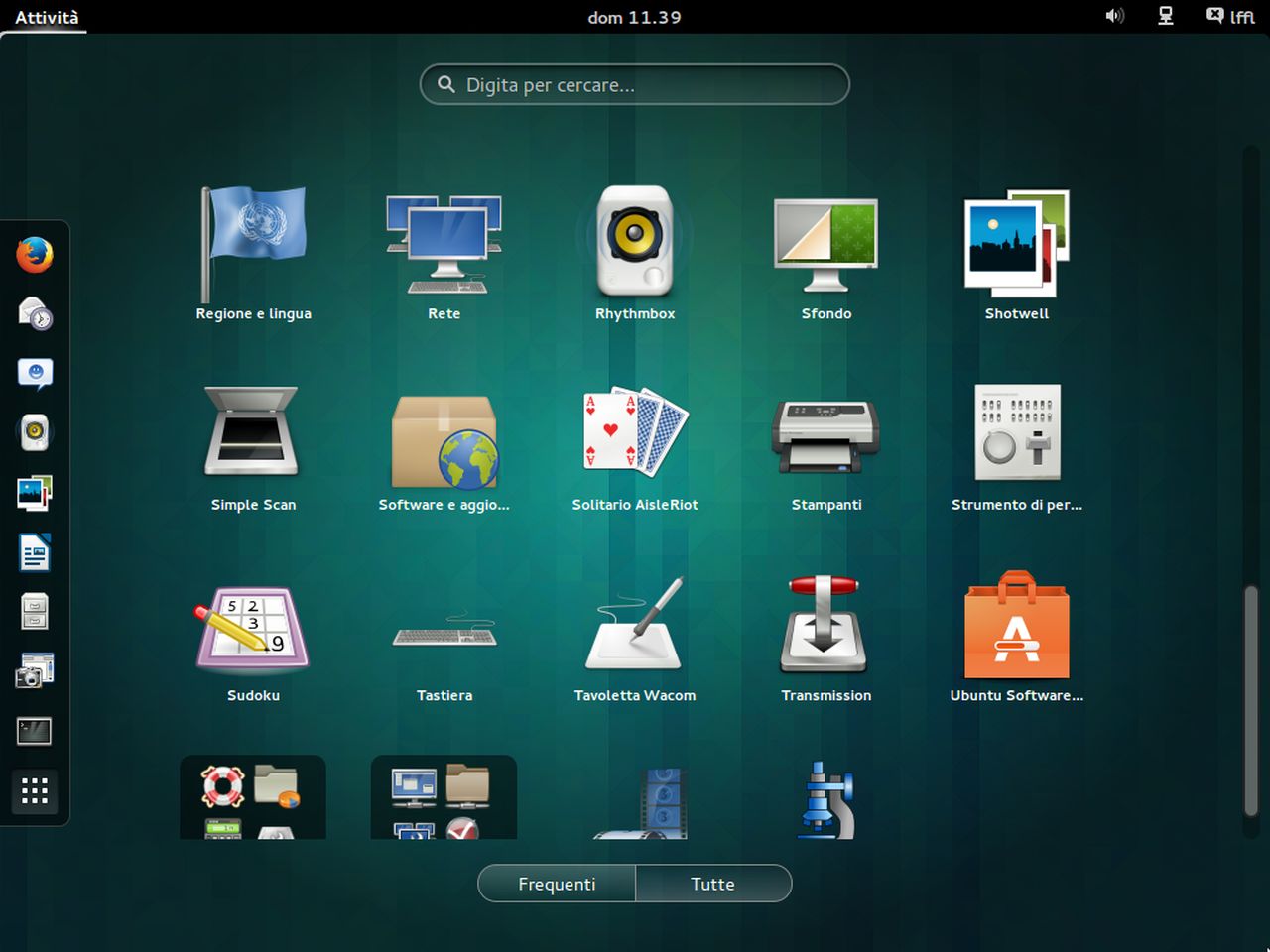The width and height of the screenshot is (1270, 952).
Task: Click the Show Applications grid button
Action: tap(35, 791)
